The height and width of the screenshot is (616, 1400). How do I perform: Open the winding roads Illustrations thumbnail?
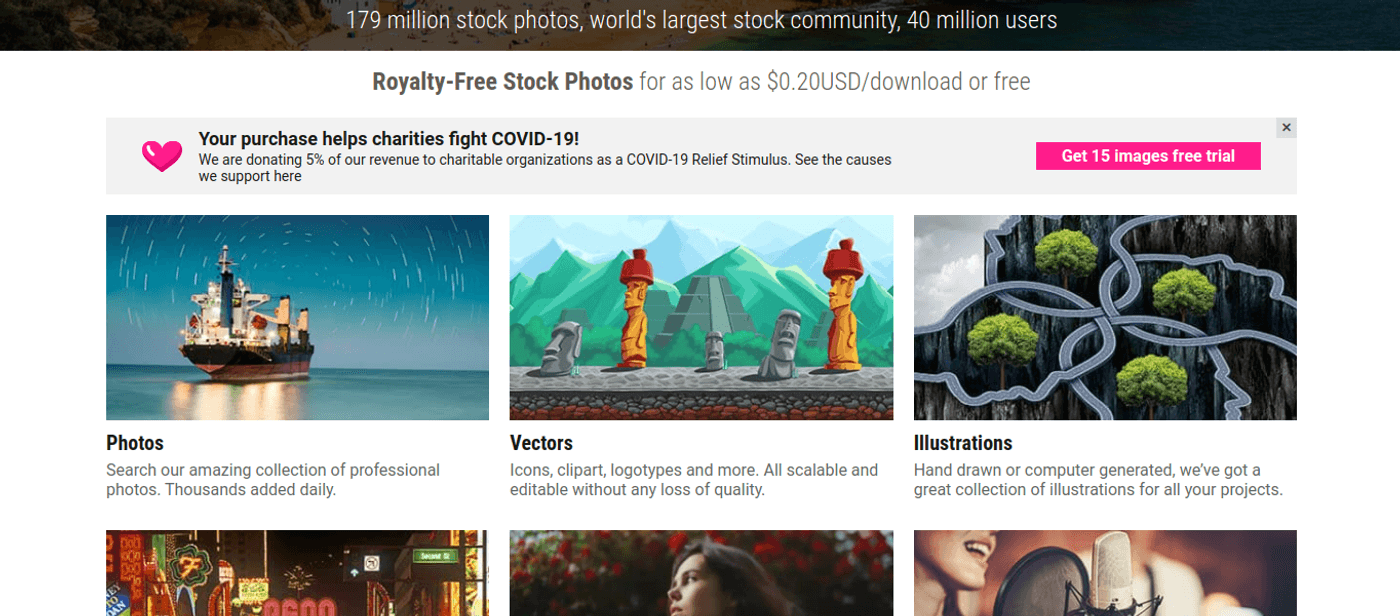(1105, 317)
